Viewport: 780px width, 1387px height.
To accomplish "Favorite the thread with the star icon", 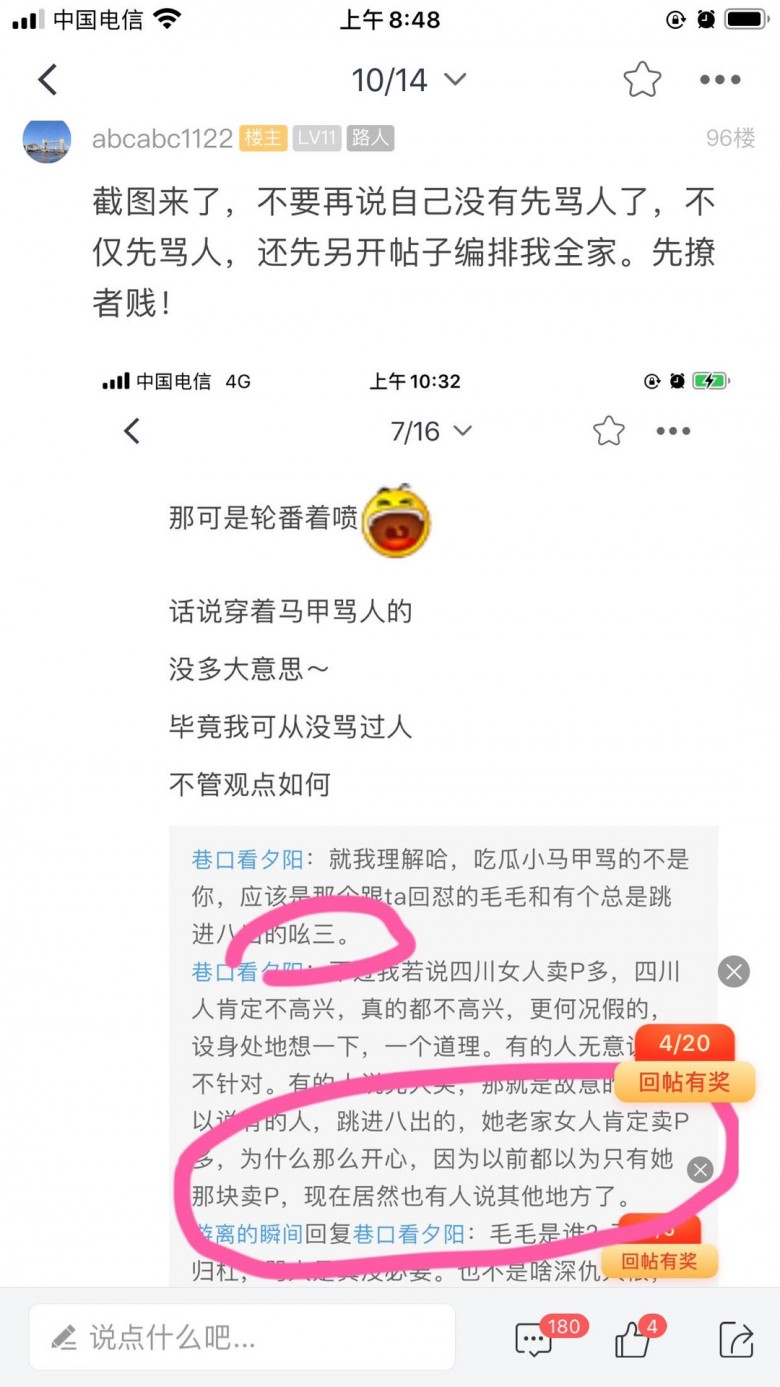I will click(x=642, y=79).
